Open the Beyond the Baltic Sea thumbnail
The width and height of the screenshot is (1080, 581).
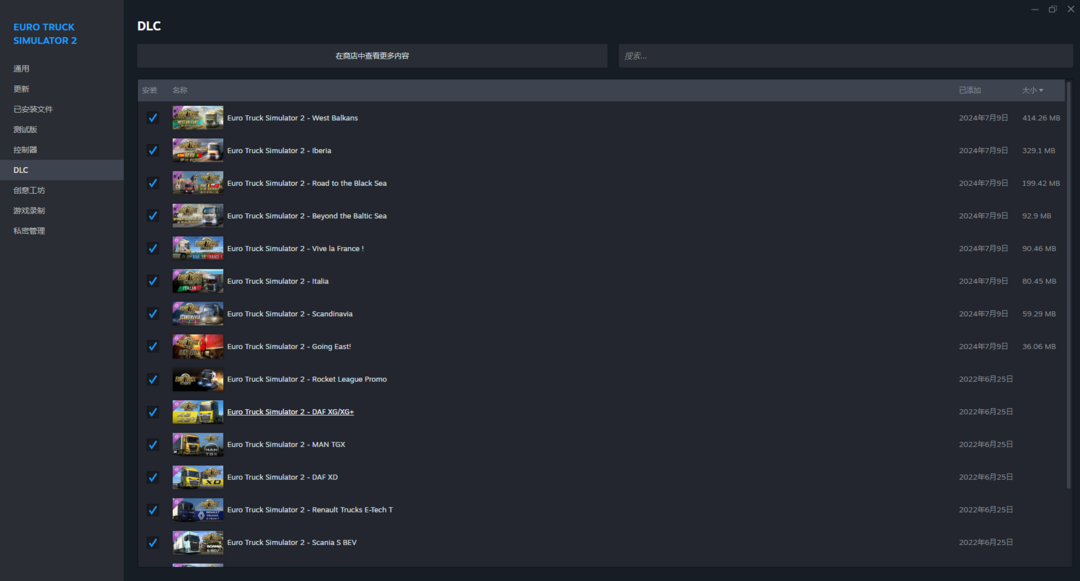[198, 215]
